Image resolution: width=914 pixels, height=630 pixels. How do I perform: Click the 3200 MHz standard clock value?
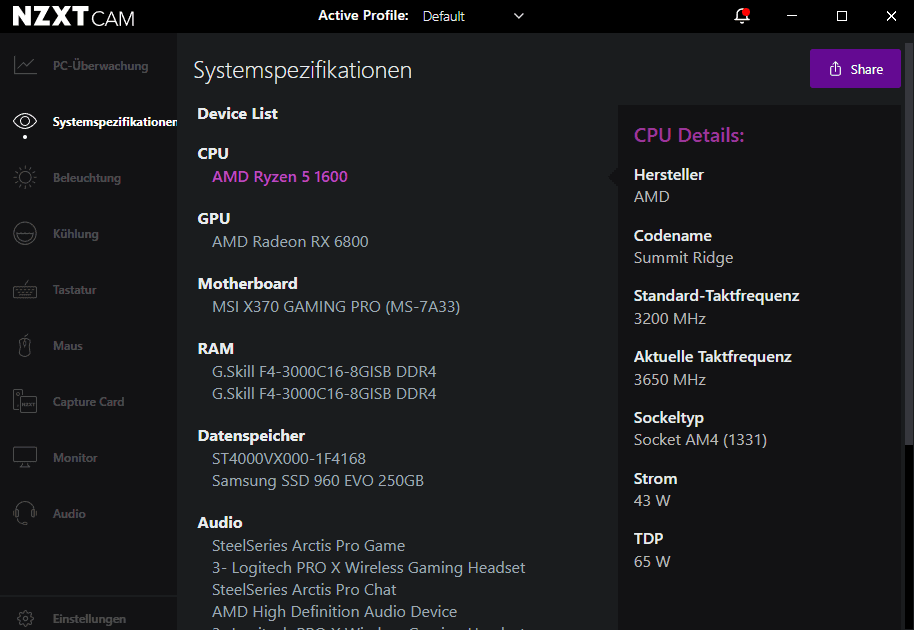(x=670, y=319)
